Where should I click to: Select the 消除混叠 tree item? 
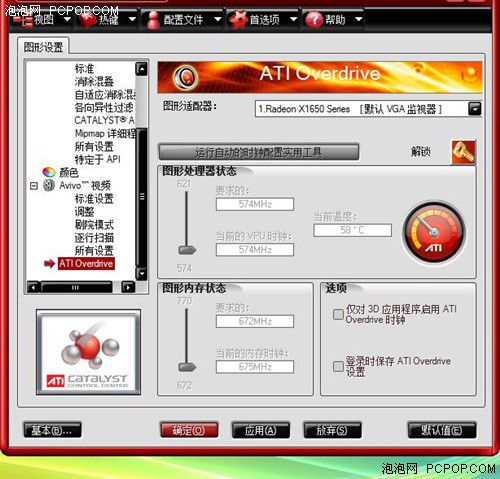(94, 81)
